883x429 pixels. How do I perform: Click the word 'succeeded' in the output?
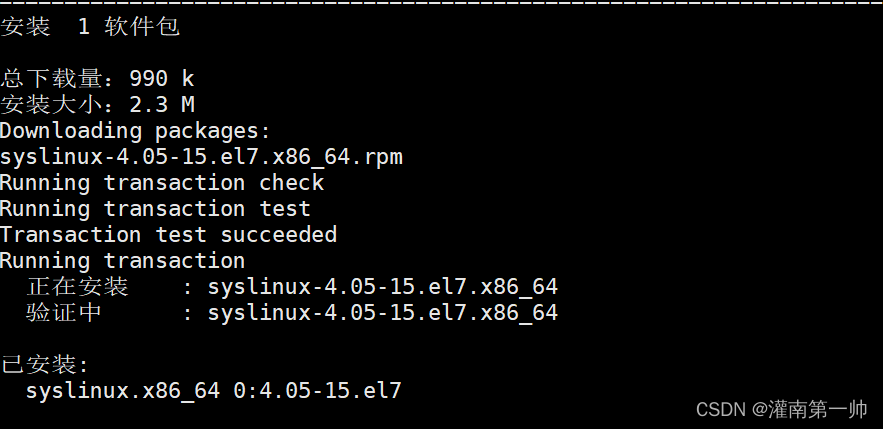278,235
